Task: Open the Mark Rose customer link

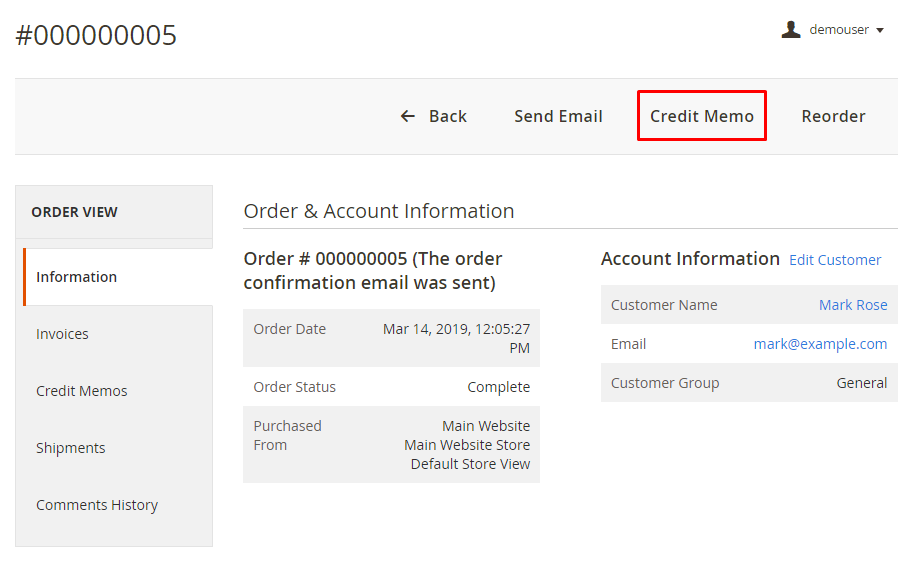Action: pos(853,305)
